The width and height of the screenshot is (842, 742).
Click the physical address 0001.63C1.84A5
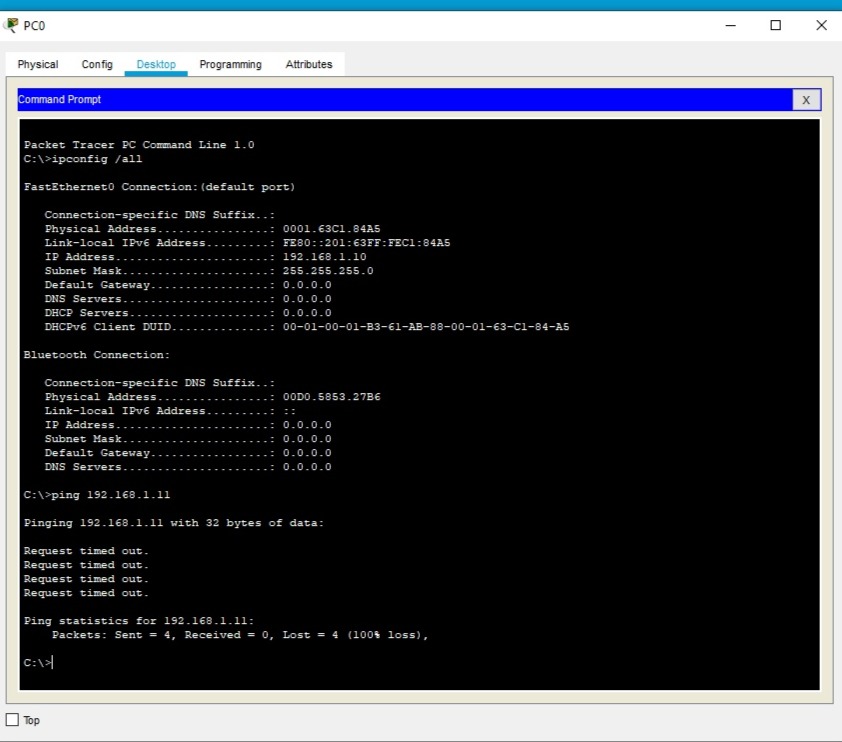(331, 229)
